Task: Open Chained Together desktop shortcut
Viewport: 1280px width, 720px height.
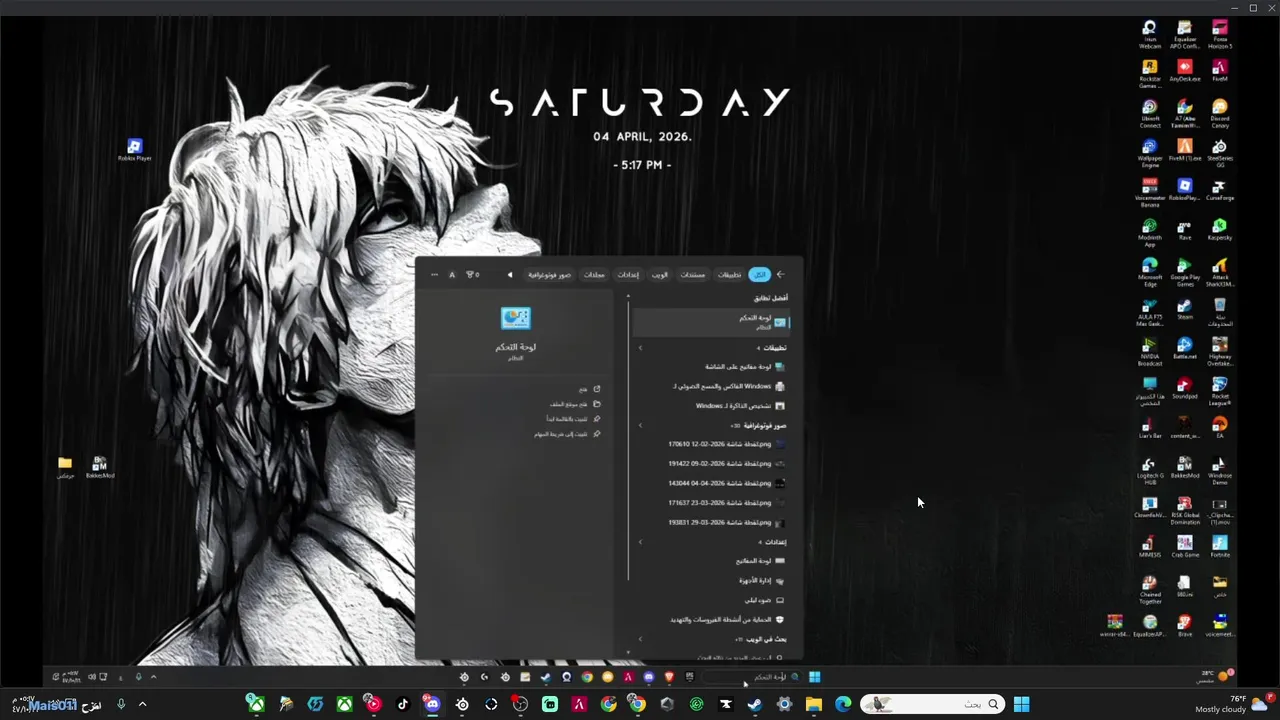Action: tap(1150, 589)
